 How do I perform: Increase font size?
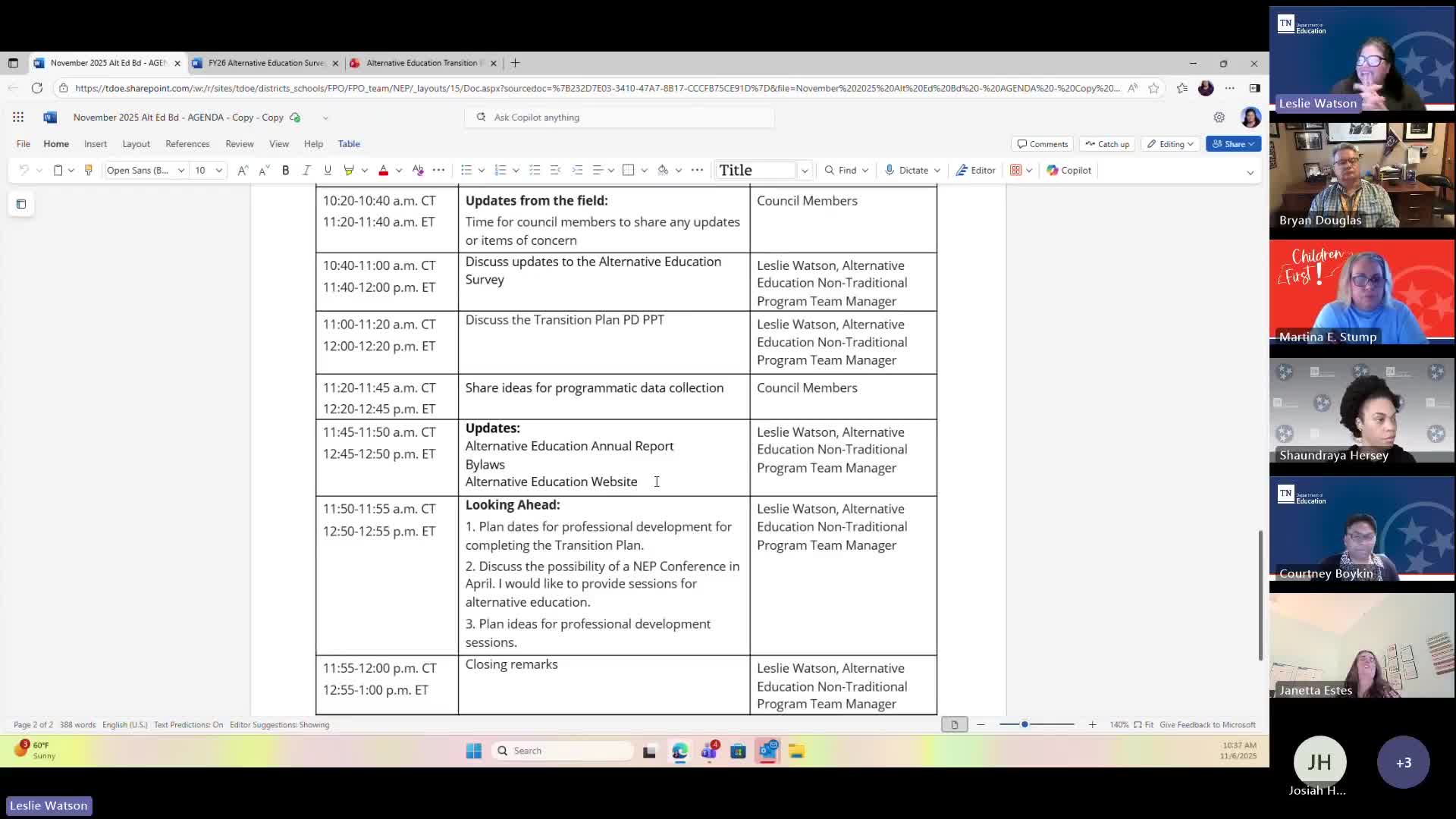pos(243,171)
